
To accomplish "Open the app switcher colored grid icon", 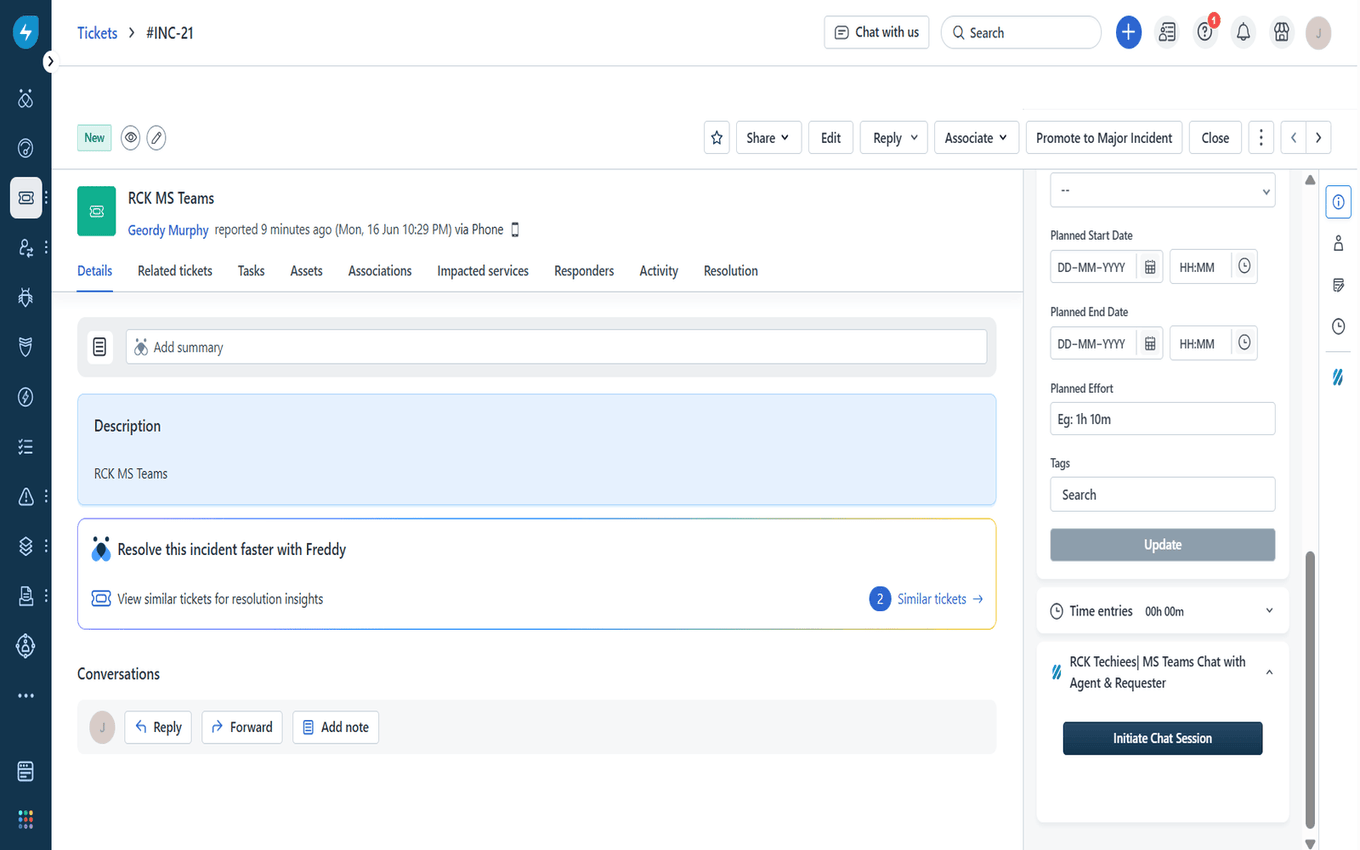I will 26,819.
